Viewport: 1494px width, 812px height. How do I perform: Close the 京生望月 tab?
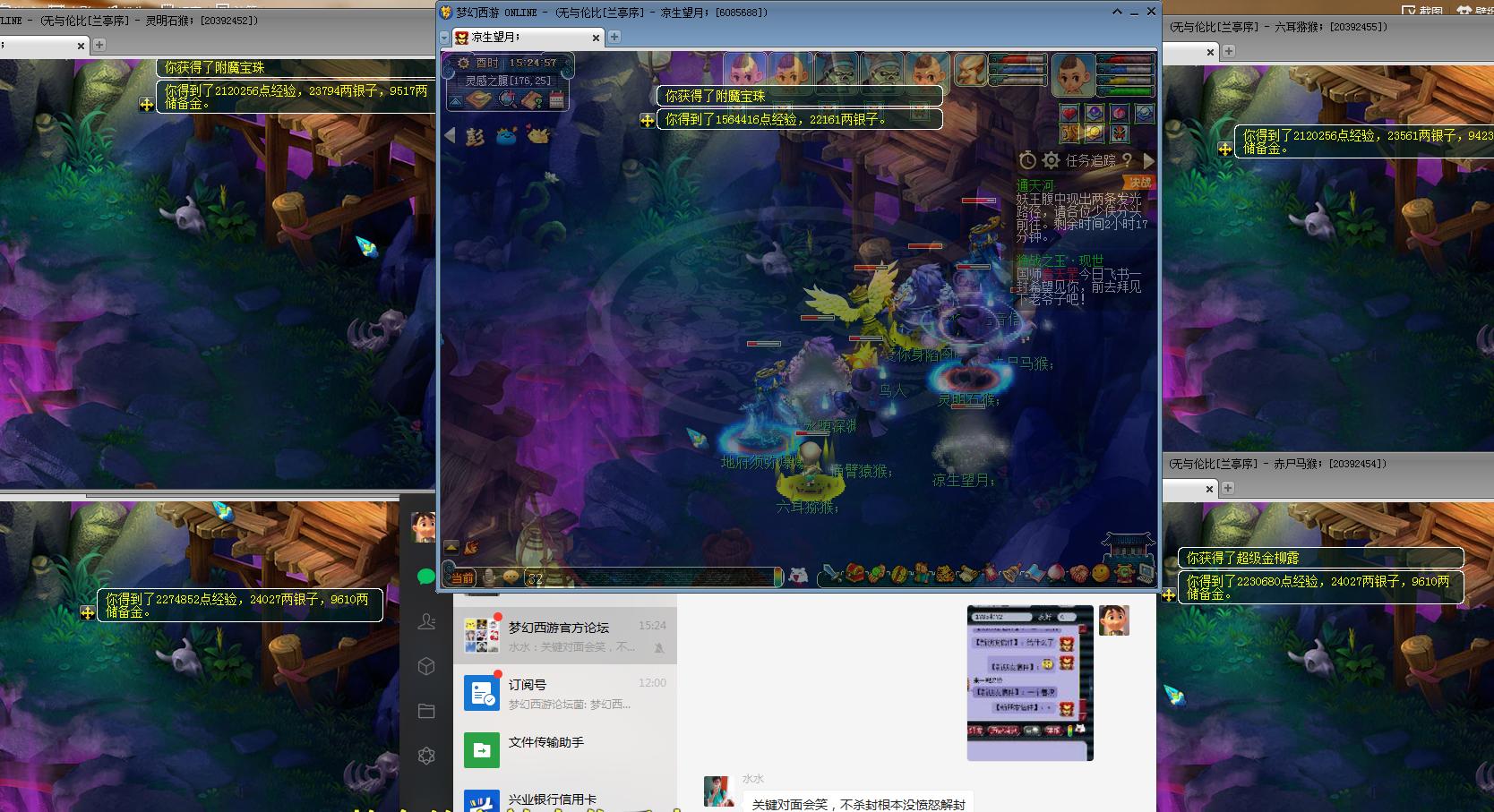tap(597, 38)
